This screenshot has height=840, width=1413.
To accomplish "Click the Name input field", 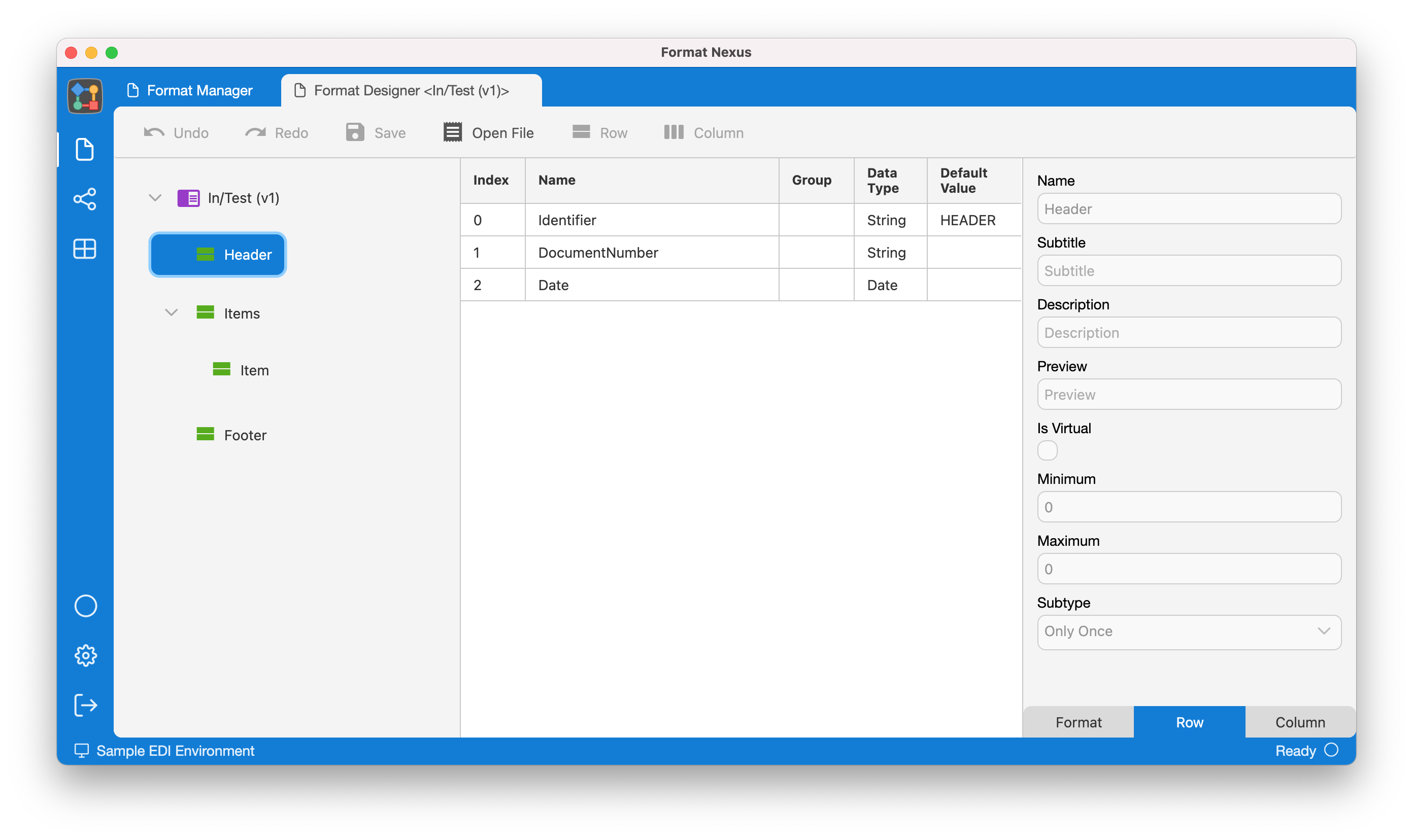I will coord(1189,209).
